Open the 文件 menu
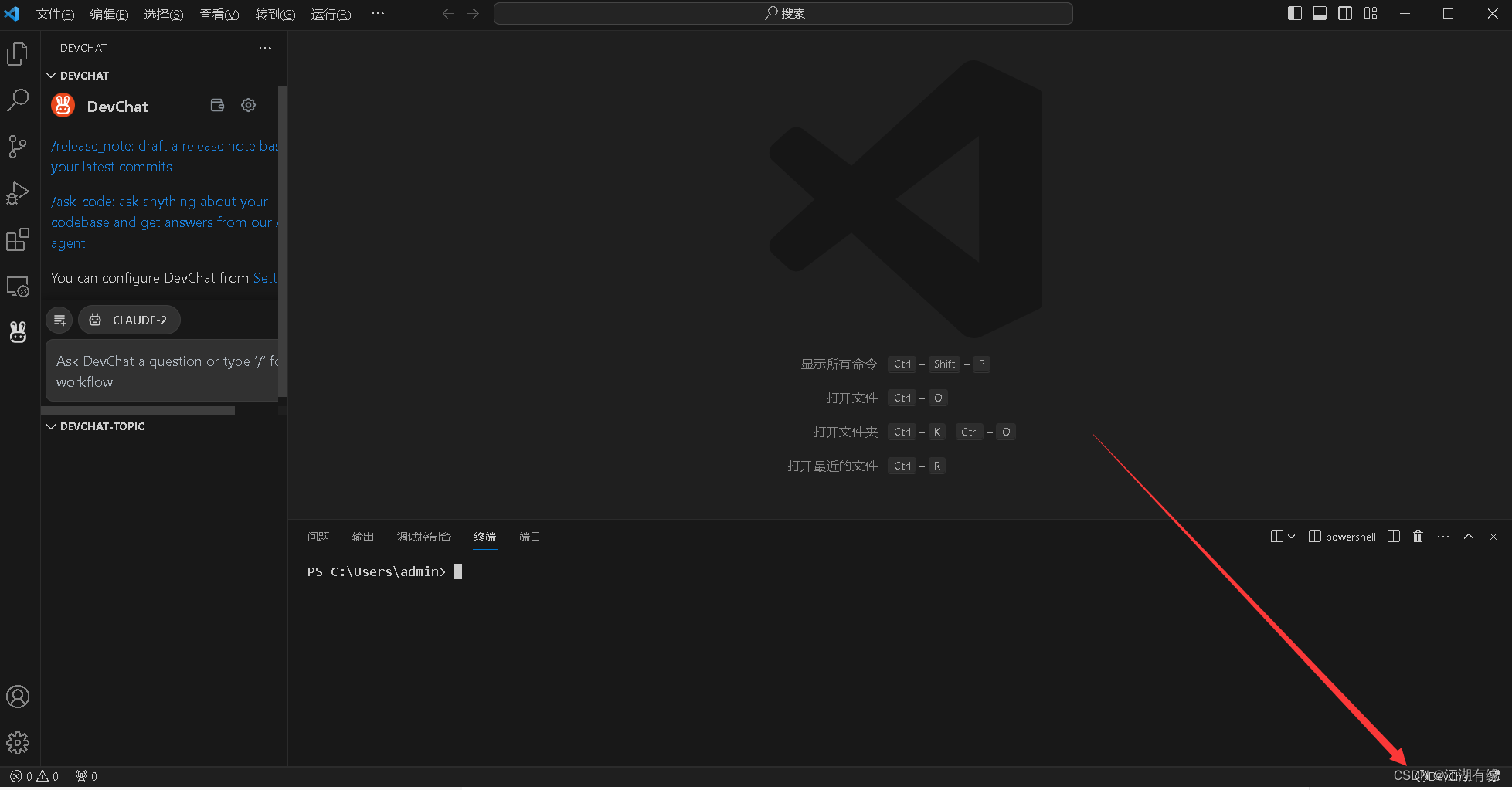The image size is (1512, 790). click(x=55, y=14)
